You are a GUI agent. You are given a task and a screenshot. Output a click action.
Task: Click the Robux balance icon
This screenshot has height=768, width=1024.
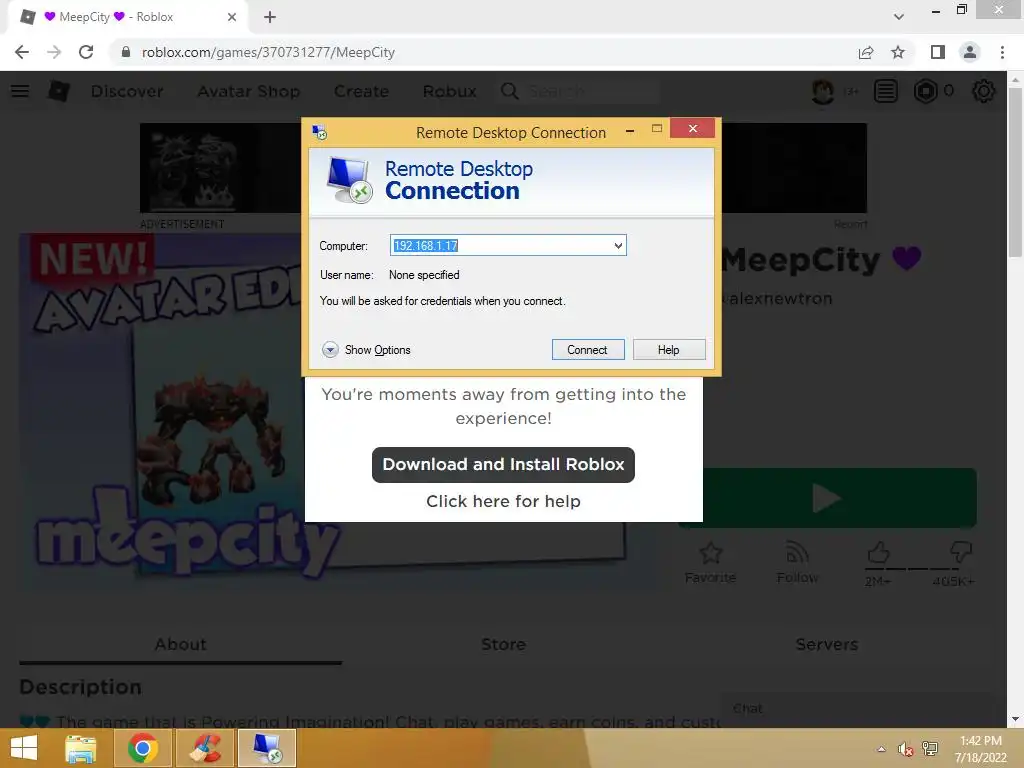[x=925, y=91]
